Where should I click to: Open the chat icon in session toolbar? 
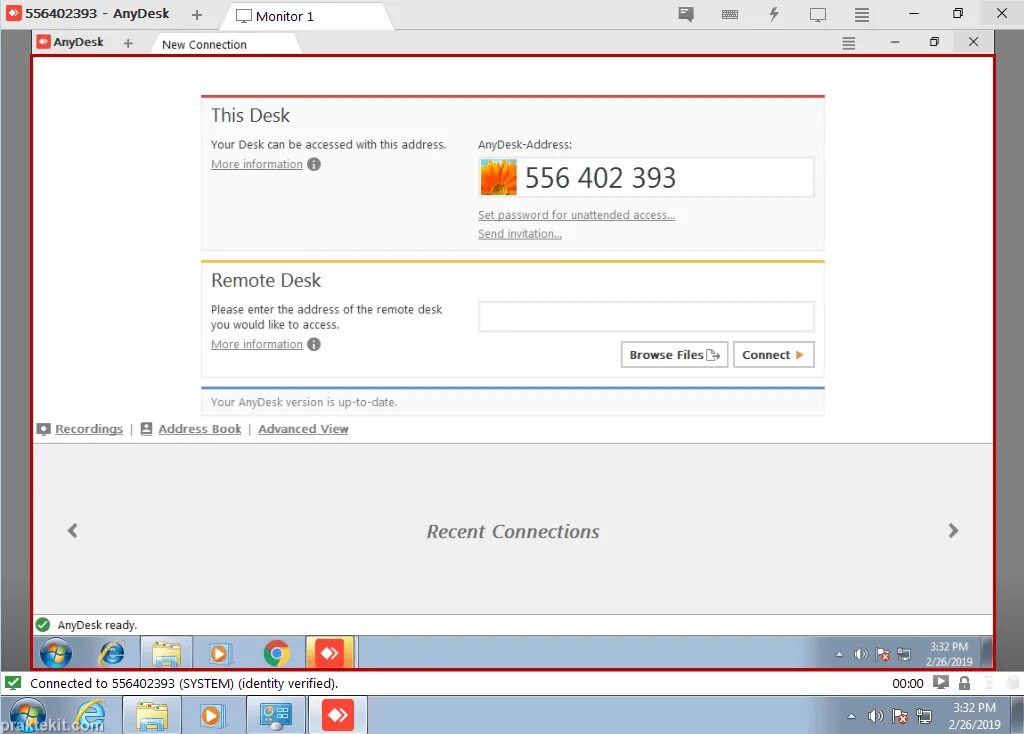tap(685, 14)
